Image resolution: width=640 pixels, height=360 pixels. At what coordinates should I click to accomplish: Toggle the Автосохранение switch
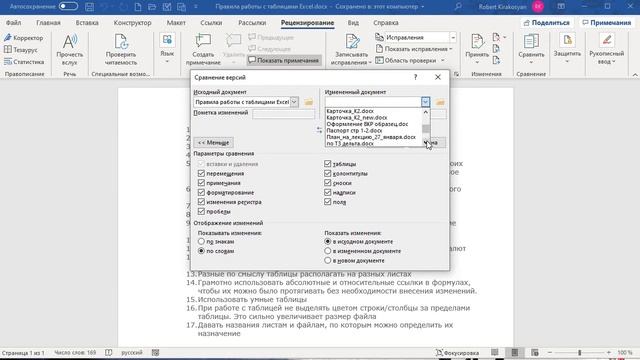tap(68, 7)
